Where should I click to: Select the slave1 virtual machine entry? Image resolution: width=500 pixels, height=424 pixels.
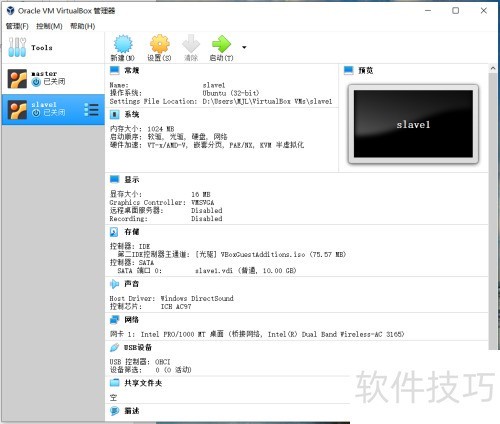pyautogui.click(x=53, y=109)
